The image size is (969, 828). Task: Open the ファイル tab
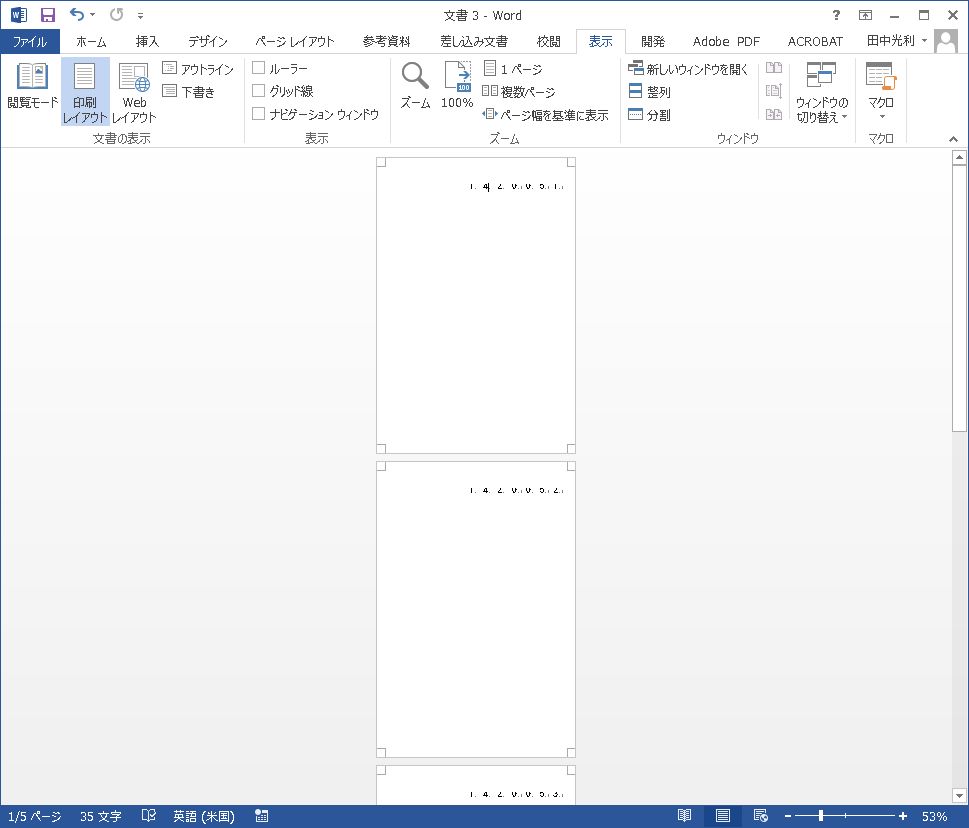[x=30, y=41]
